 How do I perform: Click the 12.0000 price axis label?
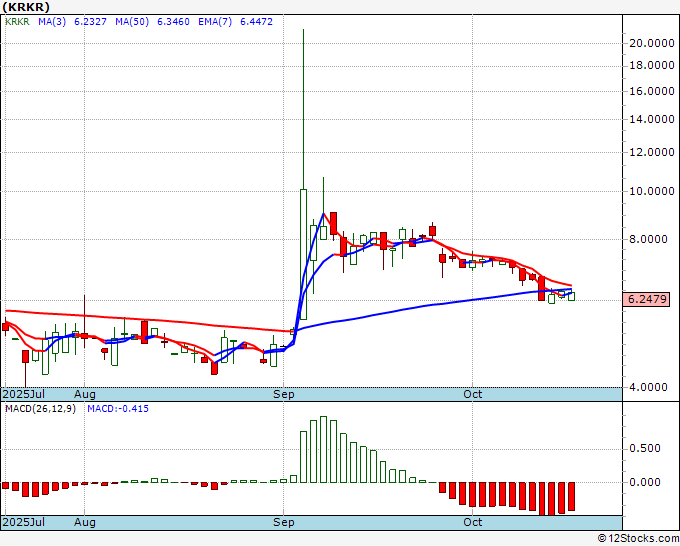tap(652, 152)
